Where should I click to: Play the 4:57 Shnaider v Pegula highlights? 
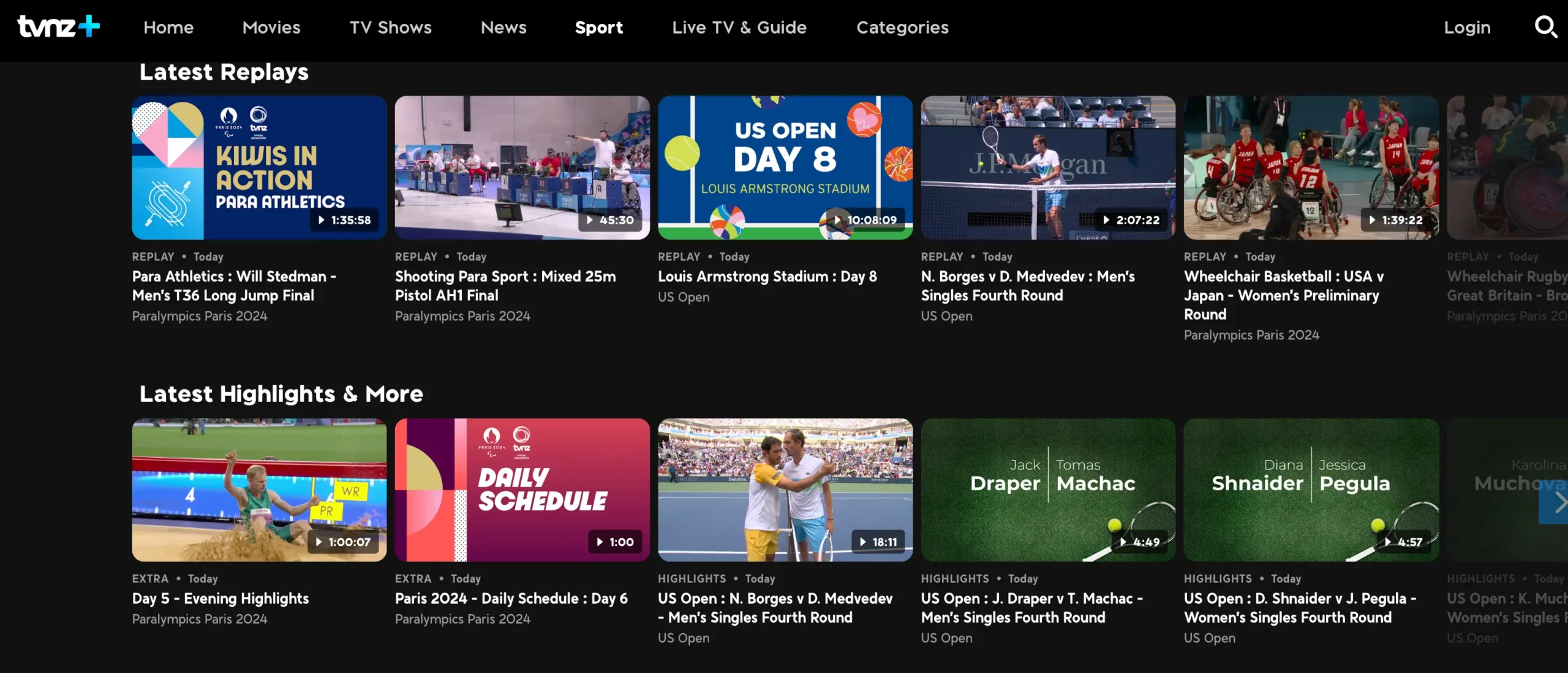(1403, 542)
